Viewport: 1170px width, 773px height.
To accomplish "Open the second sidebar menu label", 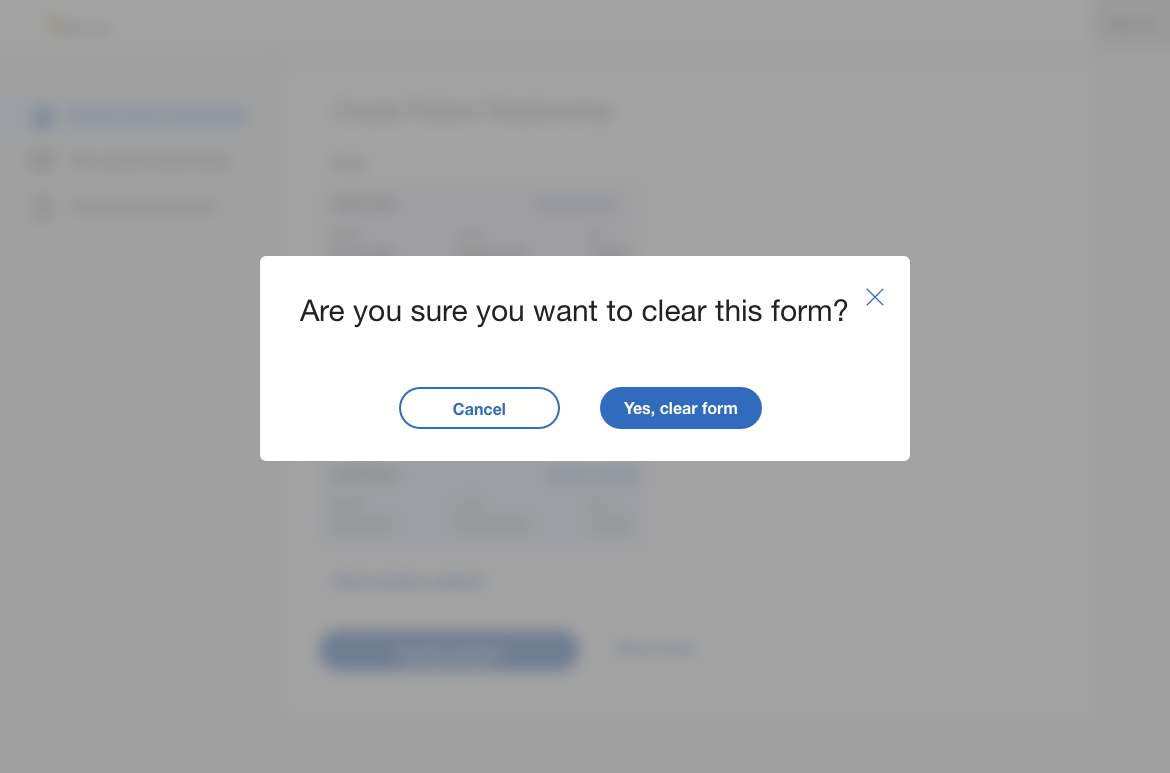I will pos(150,161).
